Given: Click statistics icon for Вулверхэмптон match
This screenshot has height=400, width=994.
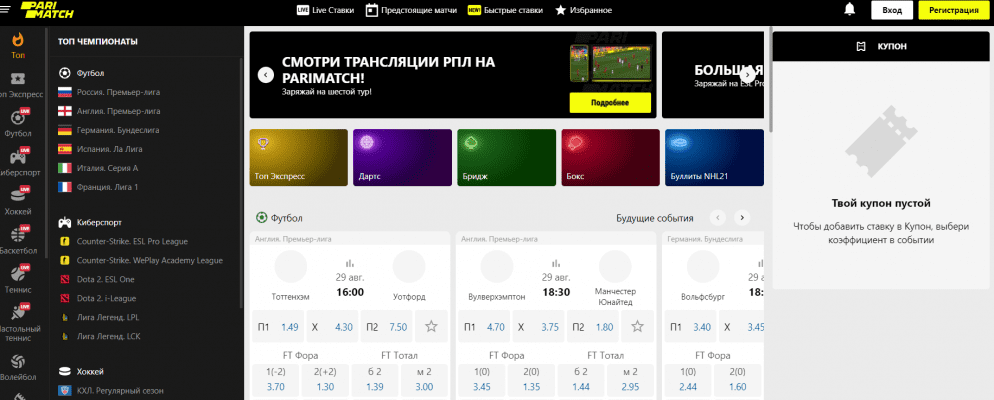Looking at the screenshot, I should [x=556, y=262].
